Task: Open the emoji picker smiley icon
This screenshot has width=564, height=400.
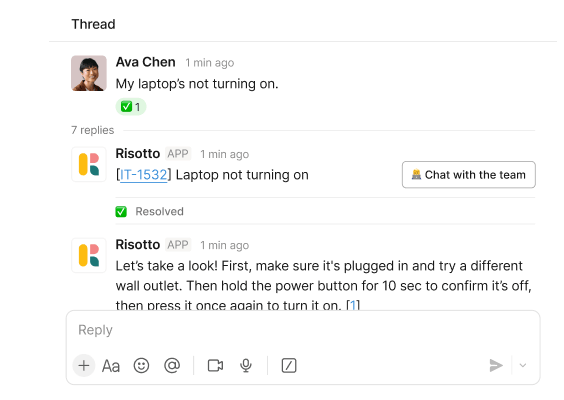Action: pyautogui.click(x=141, y=365)
